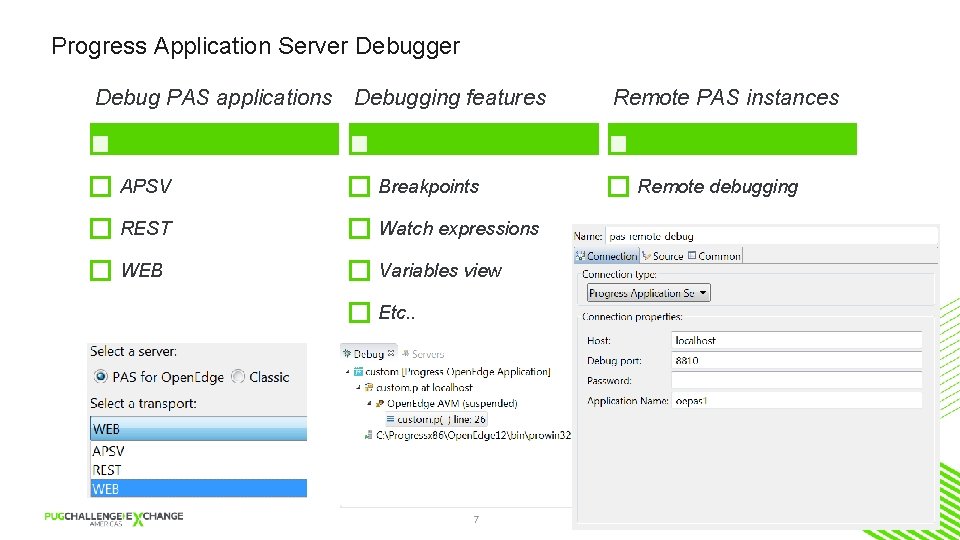Viewport: 960px width, 540px height.
Task: Open the Source tab
Action: point(662,256)
